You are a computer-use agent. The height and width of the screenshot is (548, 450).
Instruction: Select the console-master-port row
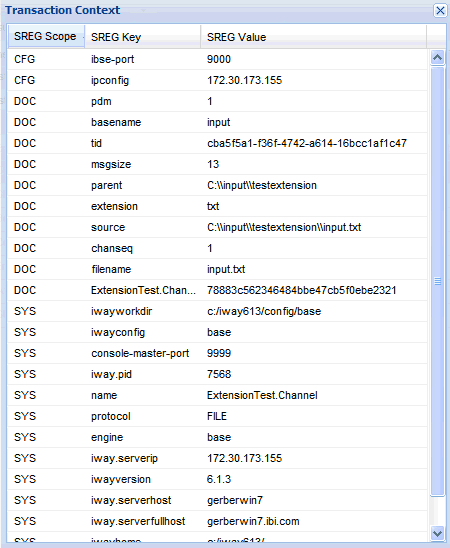[217, 353]
